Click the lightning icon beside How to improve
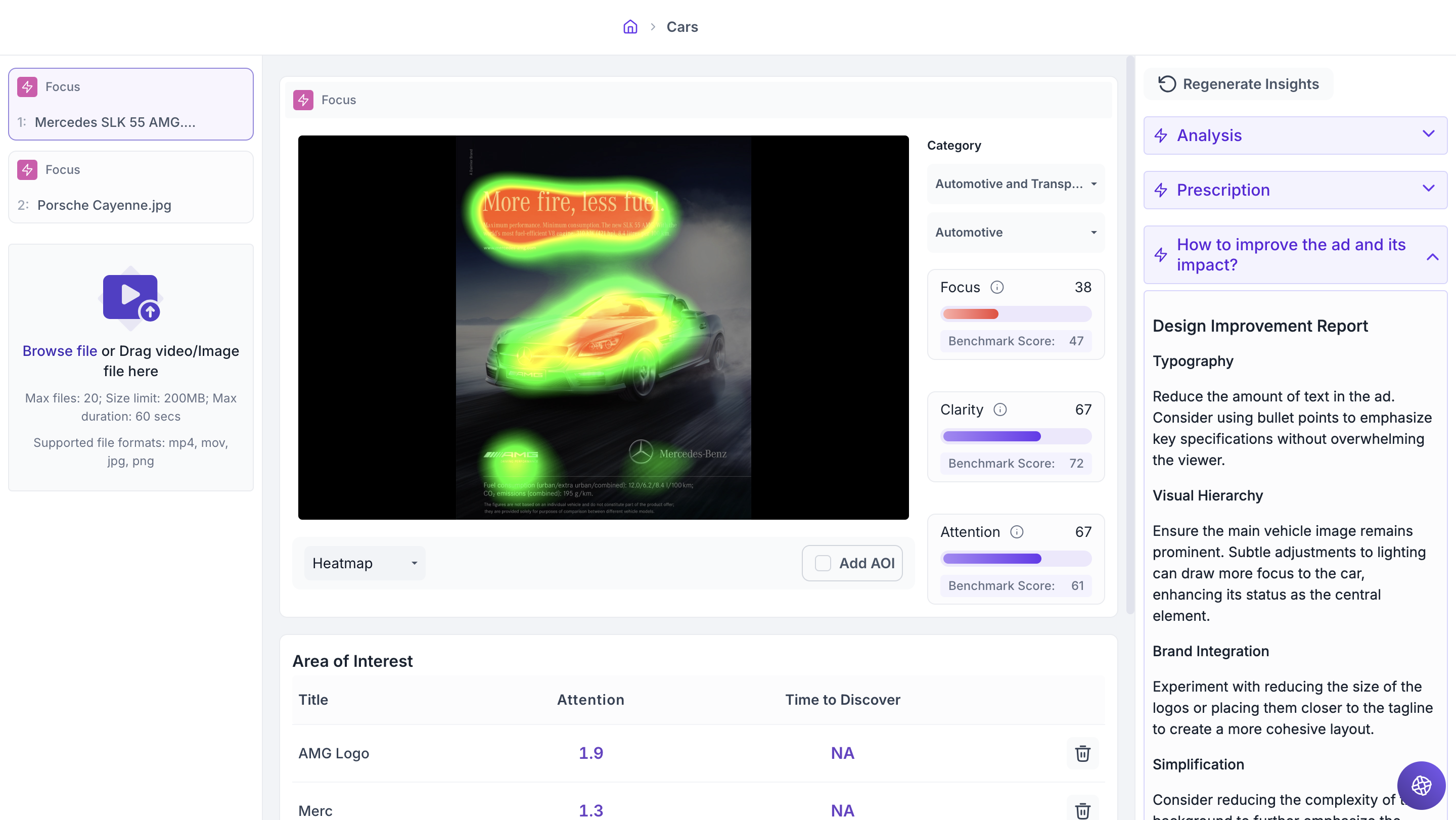 tap(1161, 255)
